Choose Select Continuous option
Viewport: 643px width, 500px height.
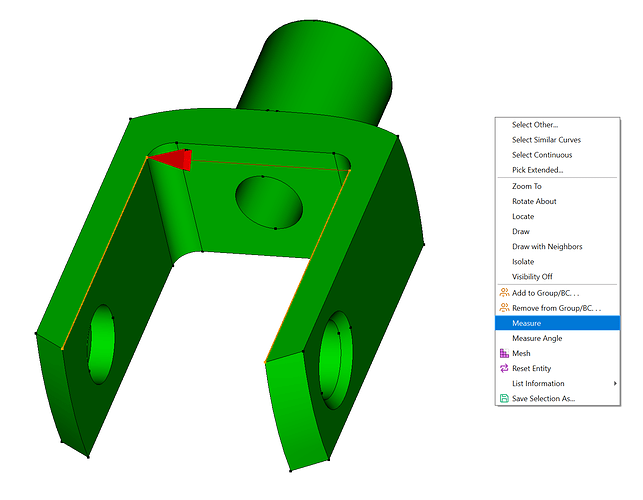click(x=557, y=155)
